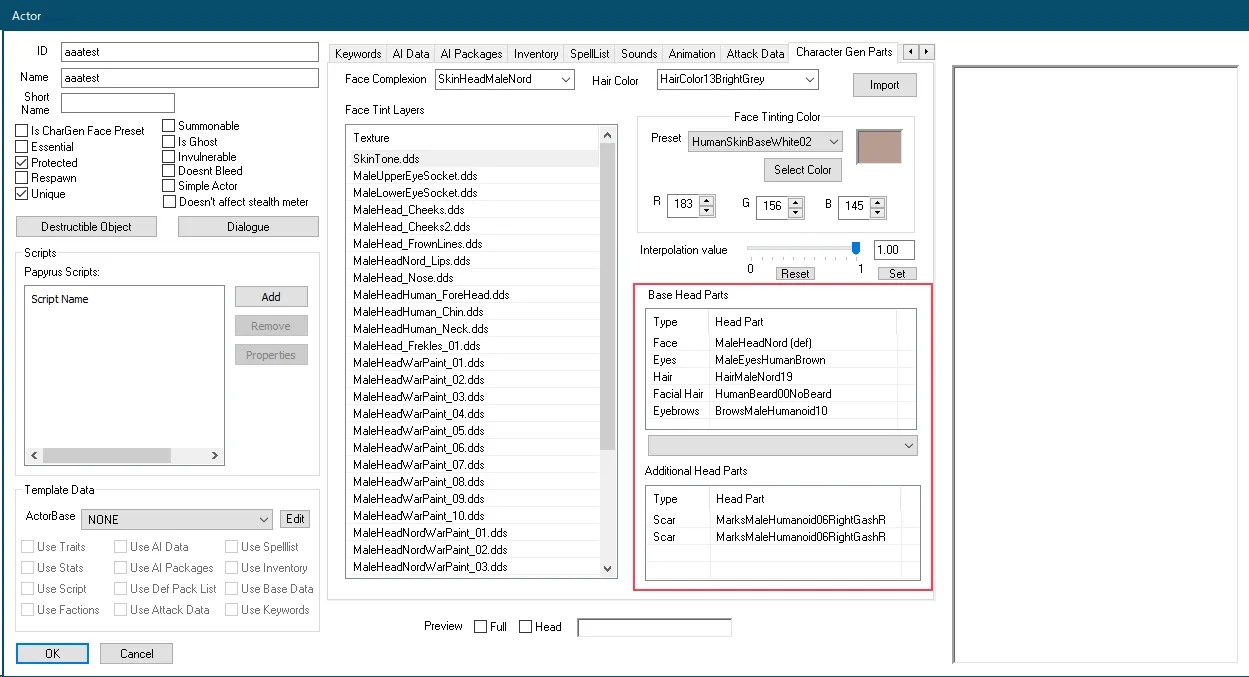Switch to the Inventory tab
This screenshot has height=677, width=1249.
(x=536, y=54)
